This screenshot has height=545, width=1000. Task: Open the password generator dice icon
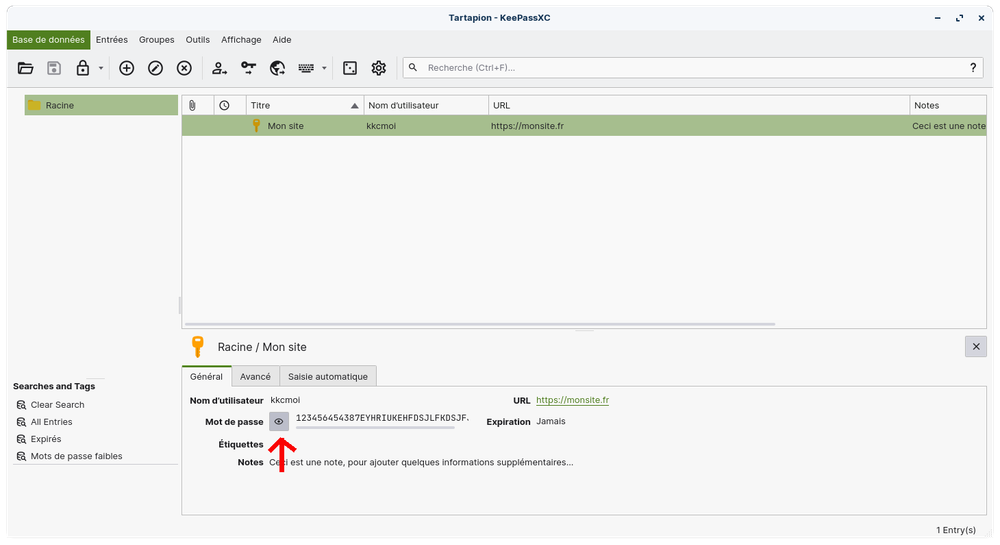350,68
